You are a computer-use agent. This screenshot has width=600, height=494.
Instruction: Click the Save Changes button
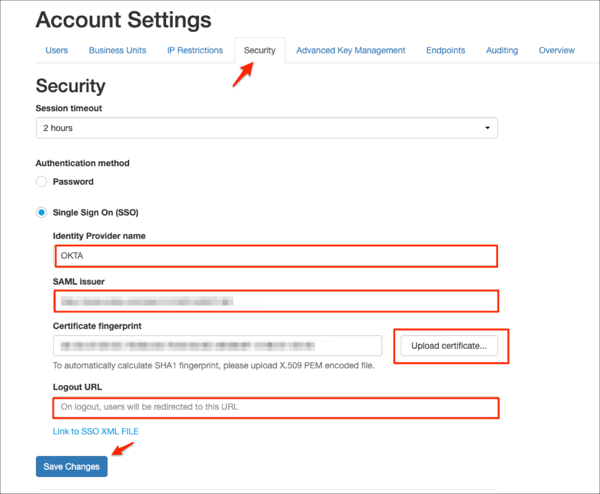[71, 467]
